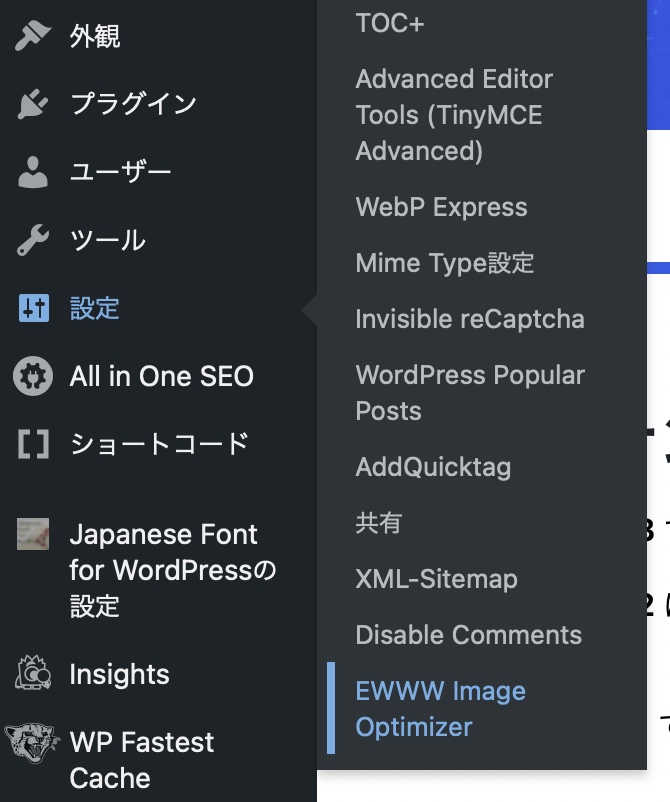Open Disable Comments settings
Viewport: 670px width, 802px height.
pyautogui.click(x=468, y=635)
